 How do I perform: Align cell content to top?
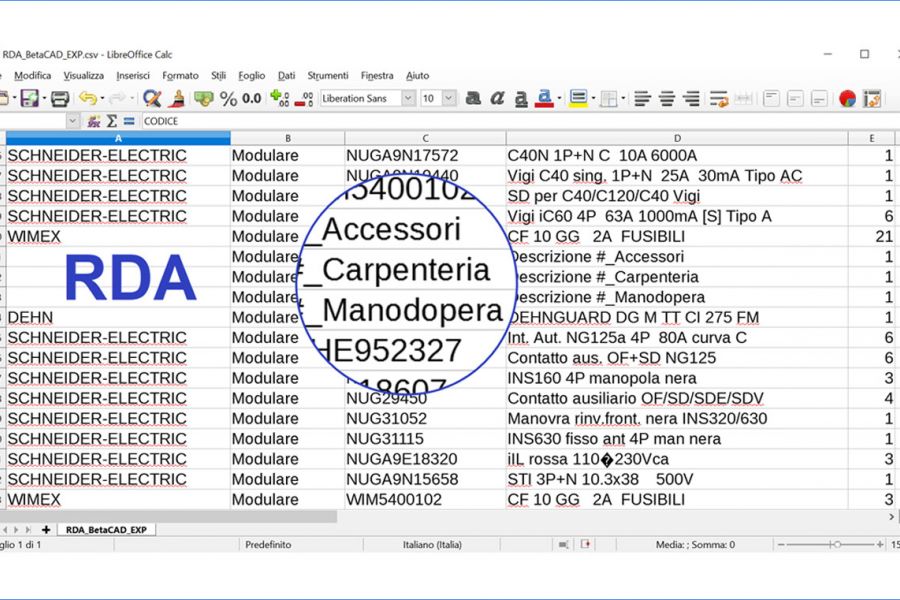pos(771,99)
